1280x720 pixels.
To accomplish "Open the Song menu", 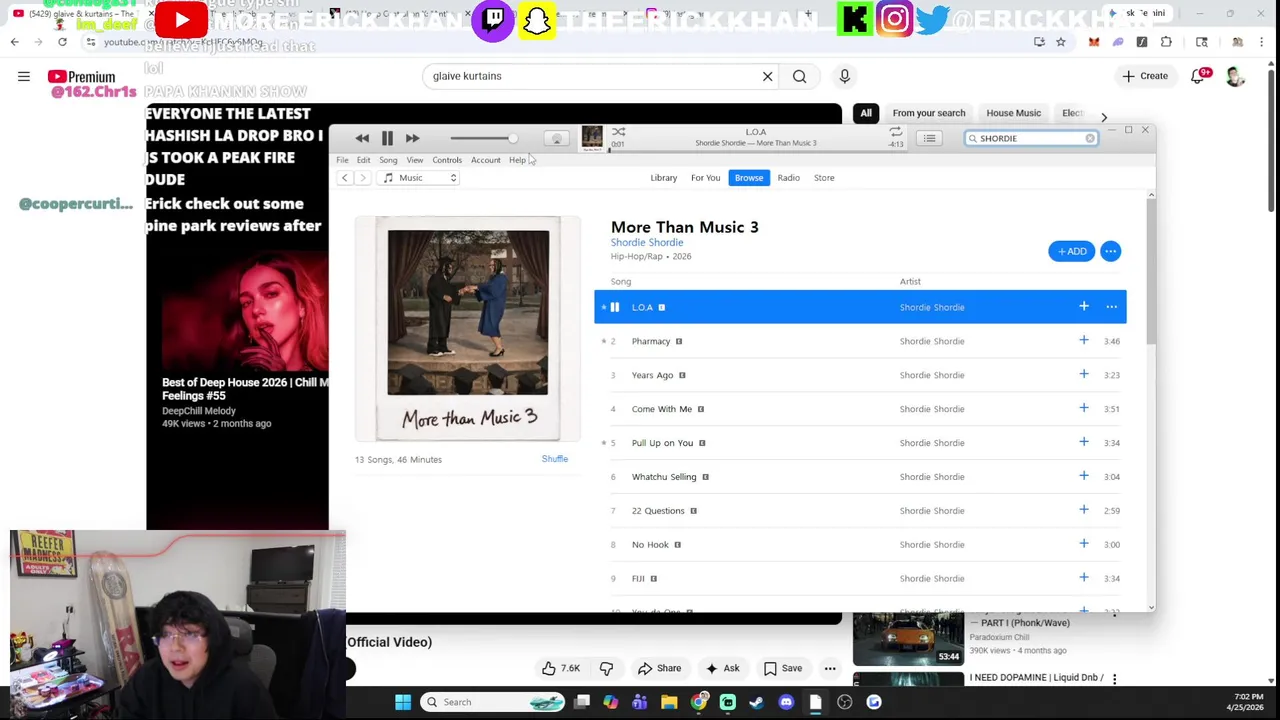I will (x=388, y=160).
